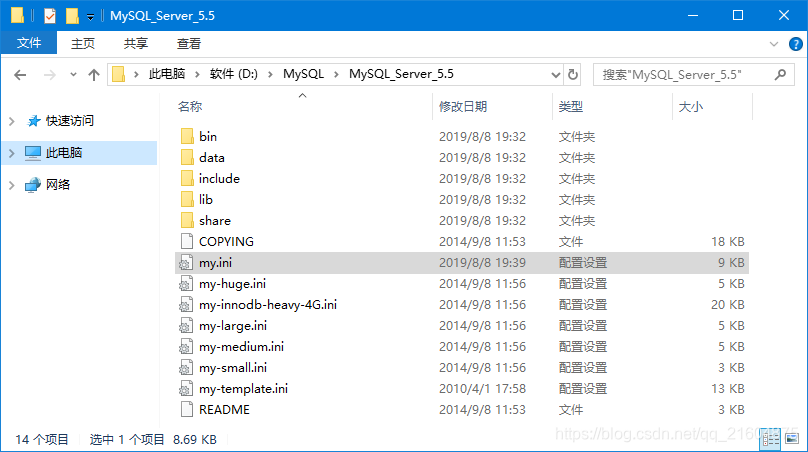Navigate to 此电脑 breadcrumb
The width and height of the screenshot is (808, 452).
click(x=167, y=74)
